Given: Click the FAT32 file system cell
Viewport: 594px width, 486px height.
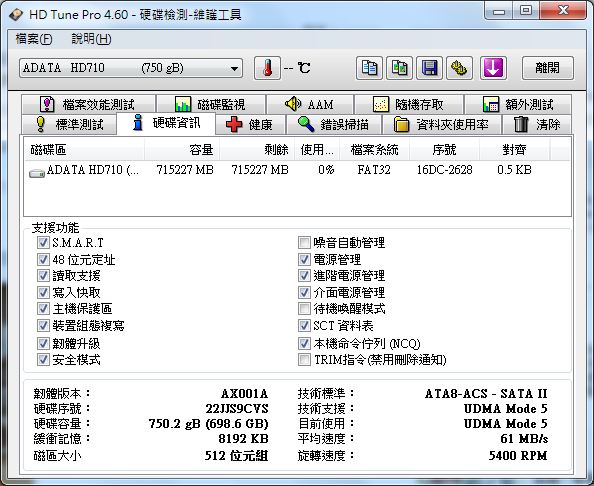Looking at the screenshot, I should click(374, 170).
